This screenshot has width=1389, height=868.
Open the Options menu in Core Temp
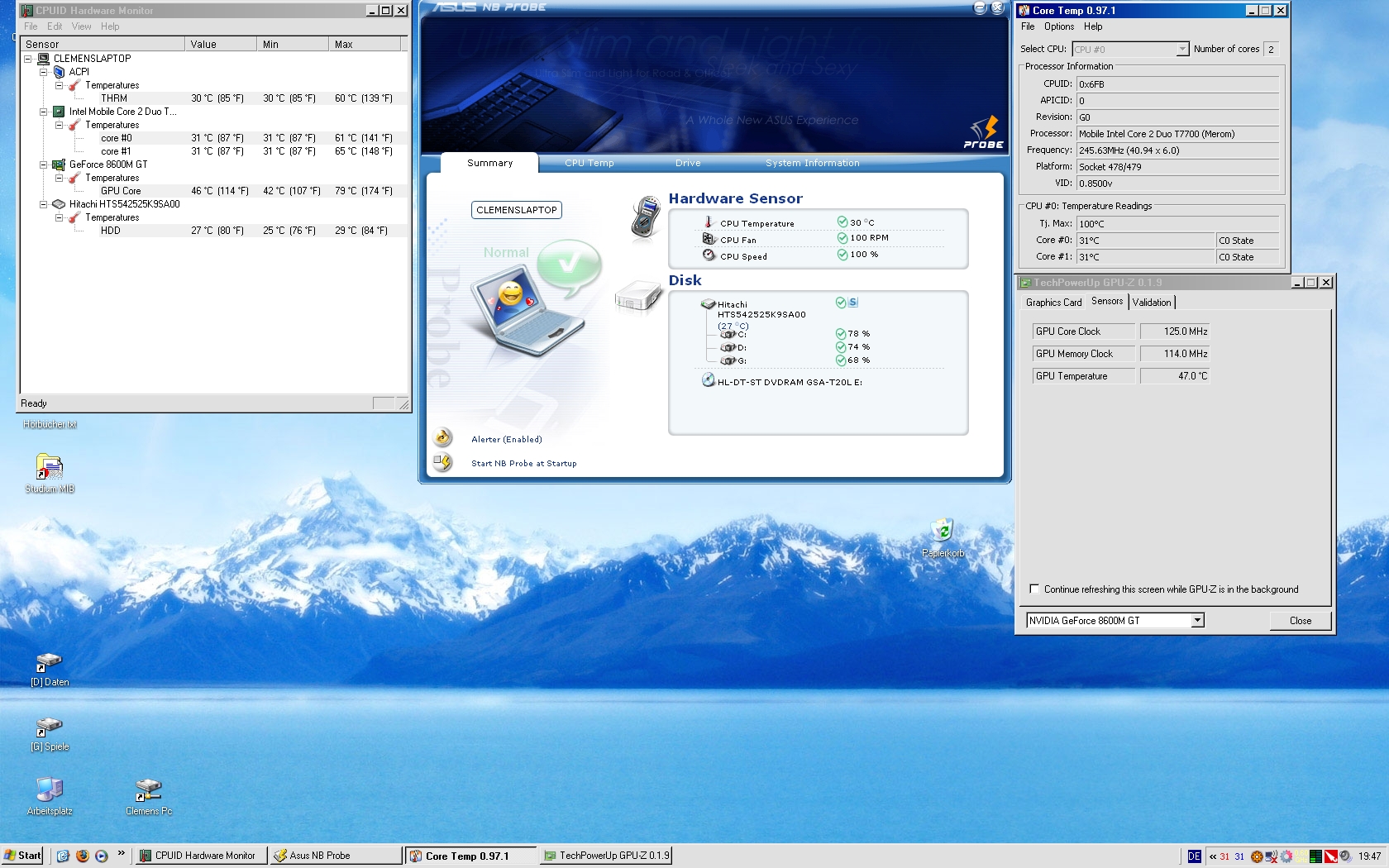click(x=1059, y=26)
